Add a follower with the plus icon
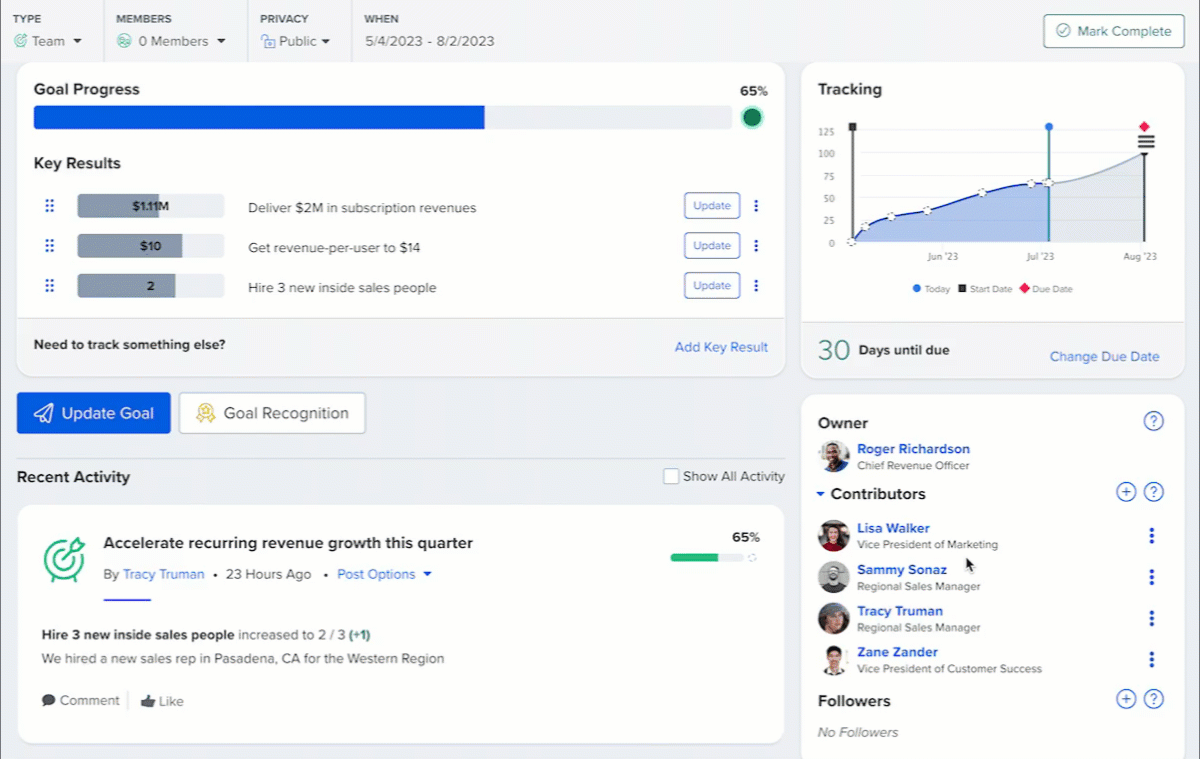The width and height of the screenshot is (1200, 759). click(1126, 699)
